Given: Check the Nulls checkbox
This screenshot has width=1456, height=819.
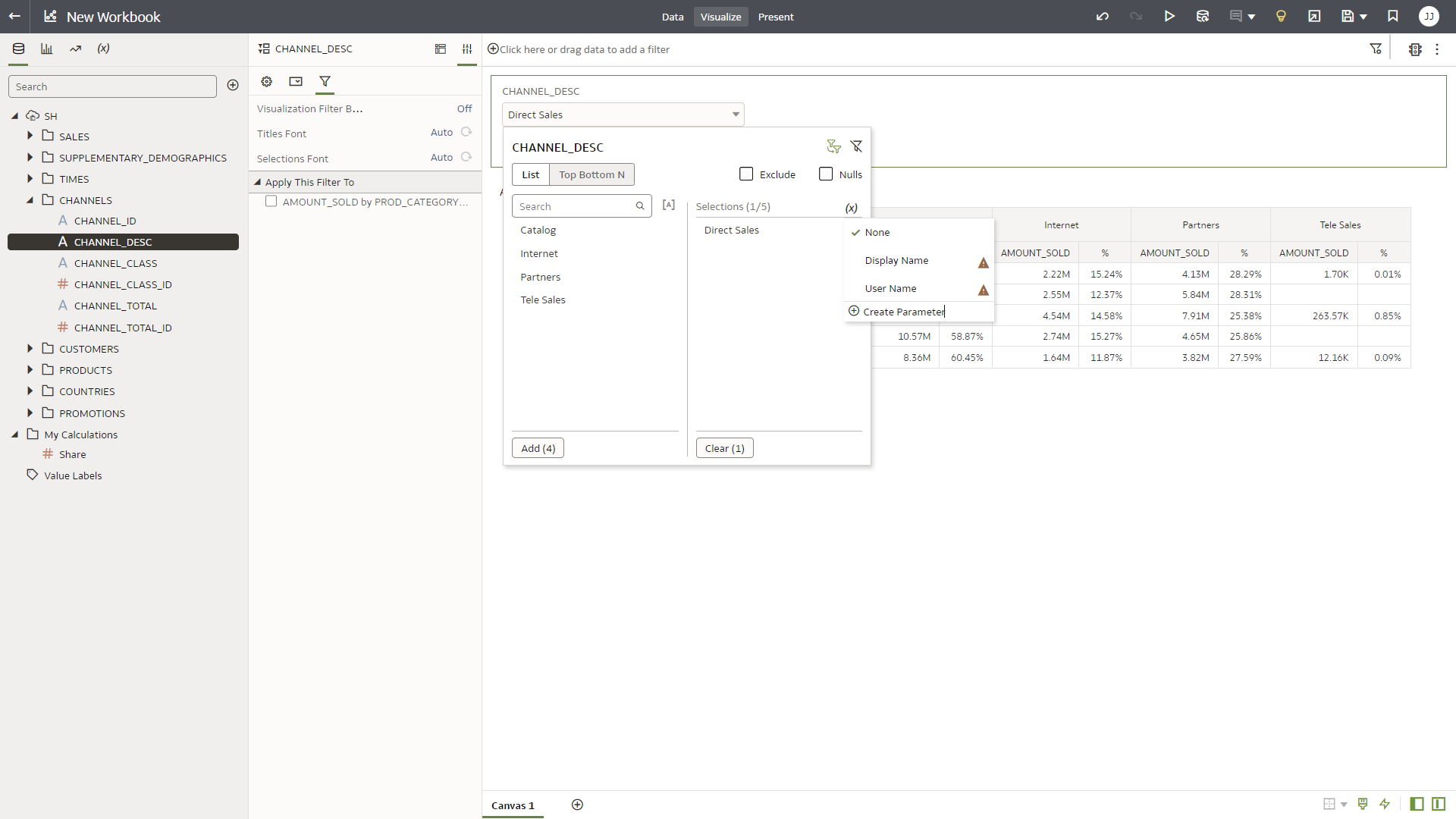Looking at the screenshot, I should pyautogui.click(x=826, y=174).
